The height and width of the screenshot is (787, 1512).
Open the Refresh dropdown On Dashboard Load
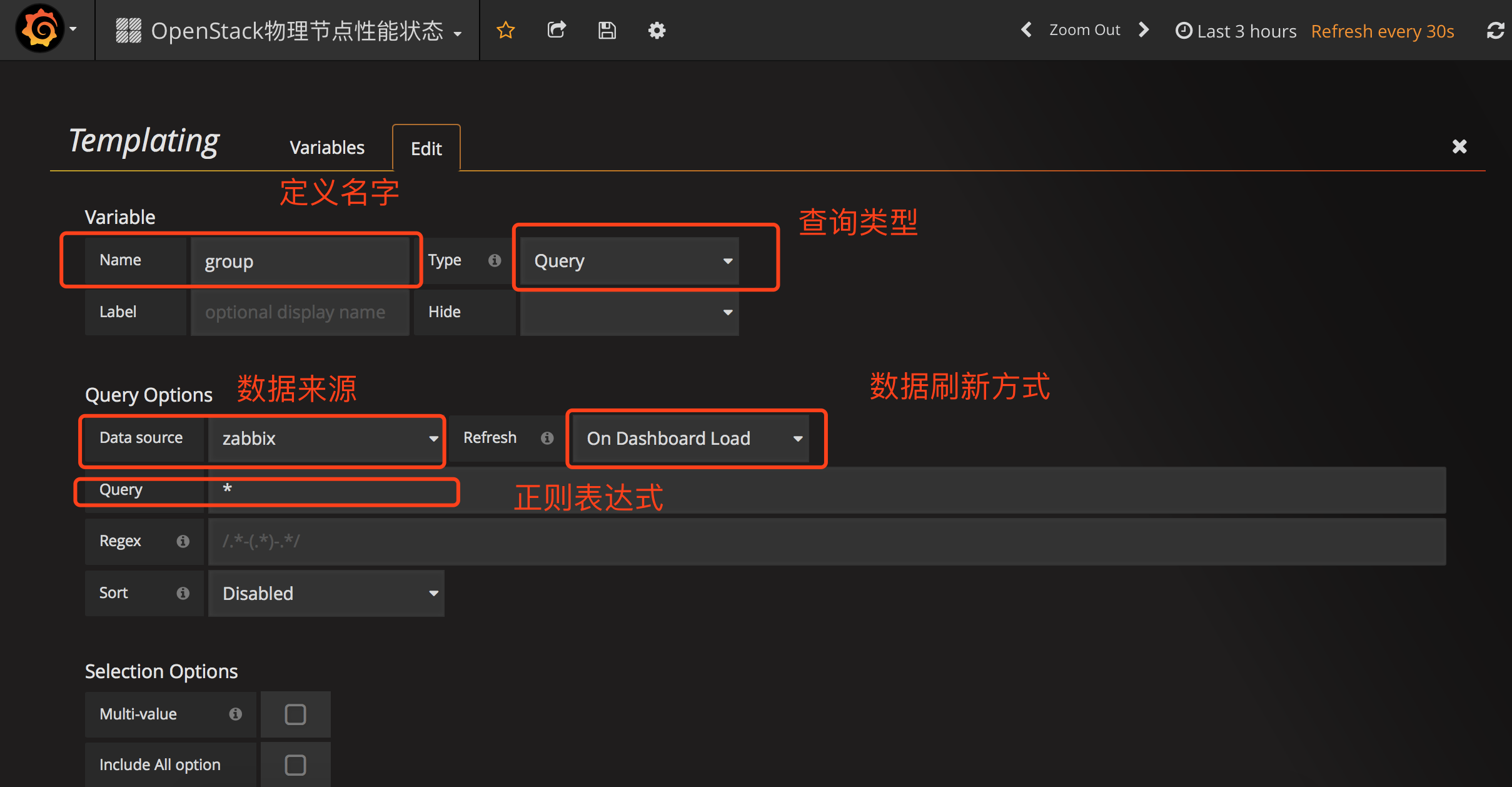click(691, 439)
